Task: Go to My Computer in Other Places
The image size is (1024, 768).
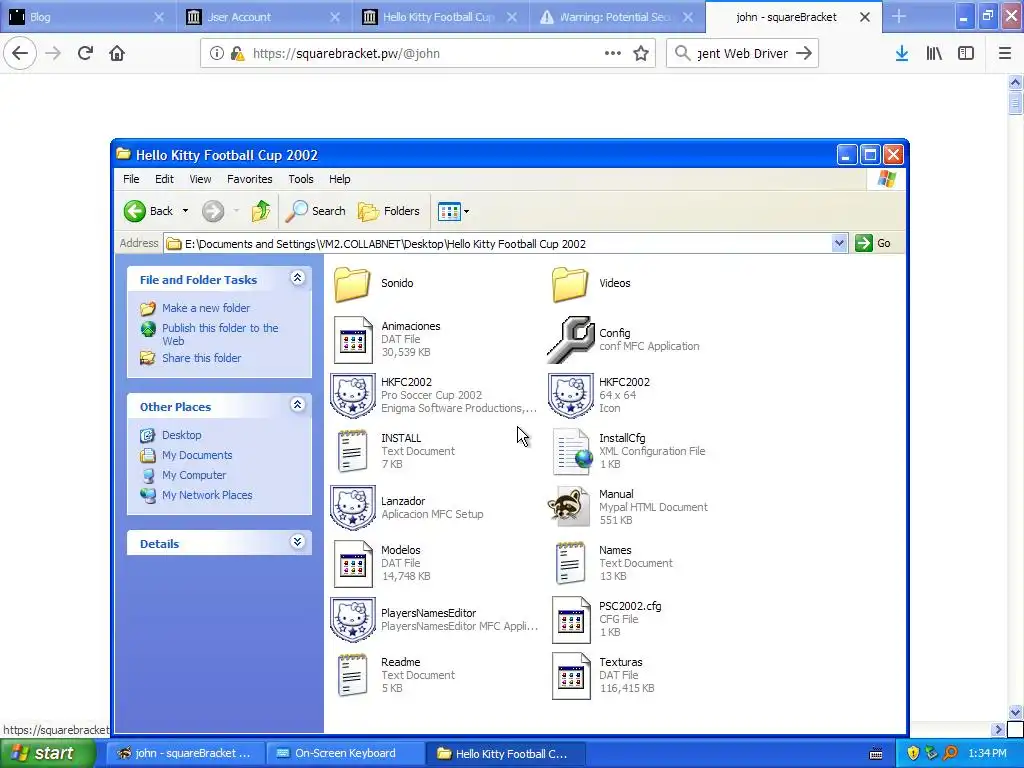Action: [193, 475]
